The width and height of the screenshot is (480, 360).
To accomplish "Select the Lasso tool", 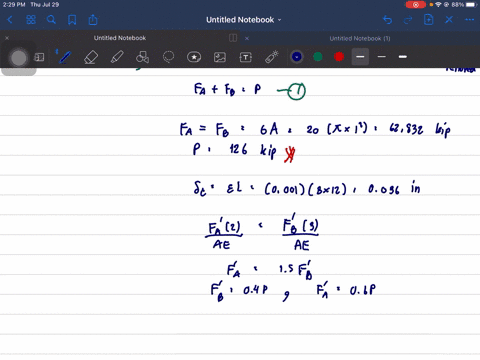I will 168,57.
